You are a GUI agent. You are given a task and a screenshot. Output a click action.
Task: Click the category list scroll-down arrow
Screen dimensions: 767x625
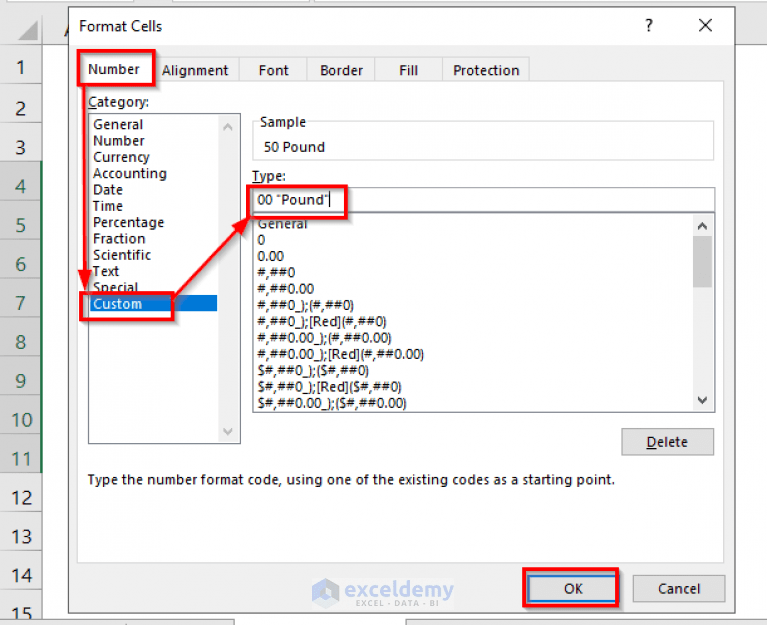[x=227, y=431]
